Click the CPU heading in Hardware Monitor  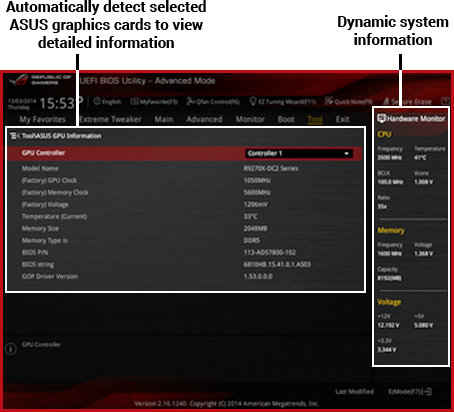(x=384, y=134)
